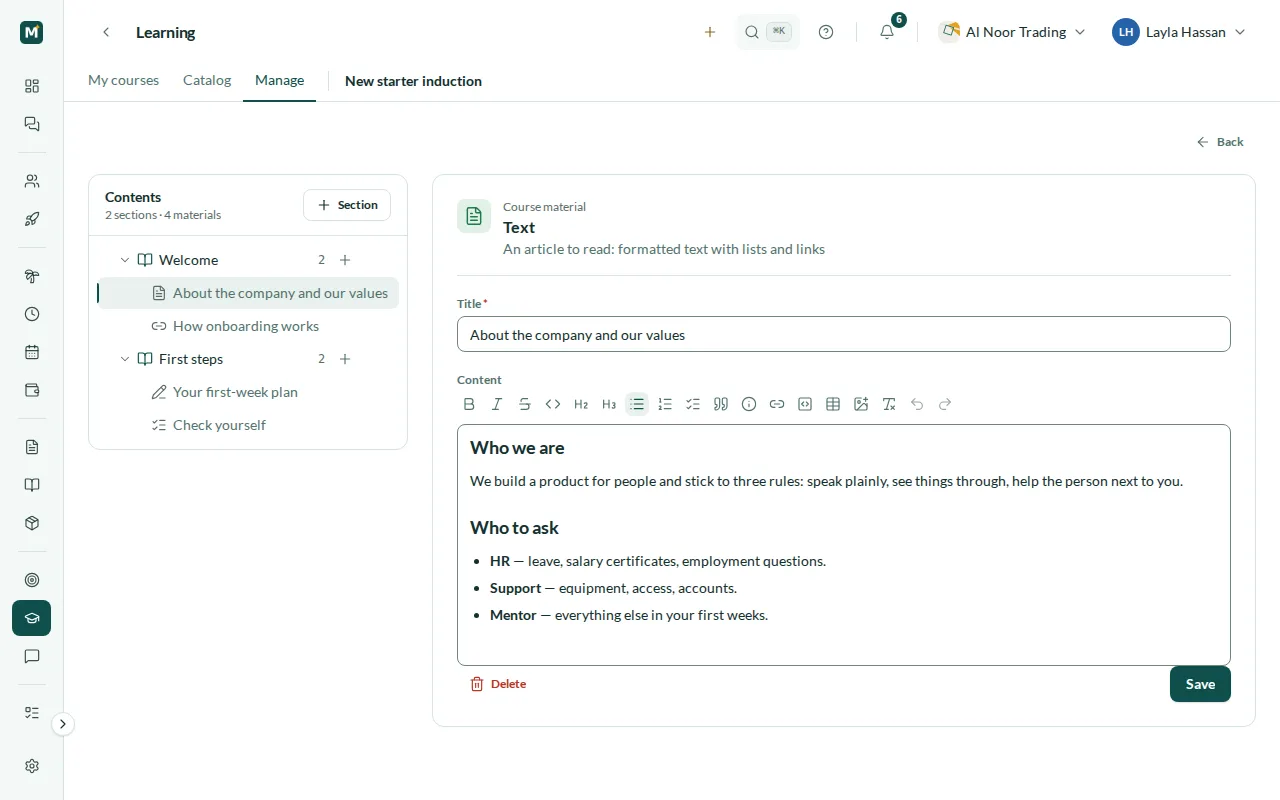Image resolution: width=1280 pixels, height=800 pixels.
Task: Insert a table
Action: click(833, 404)
